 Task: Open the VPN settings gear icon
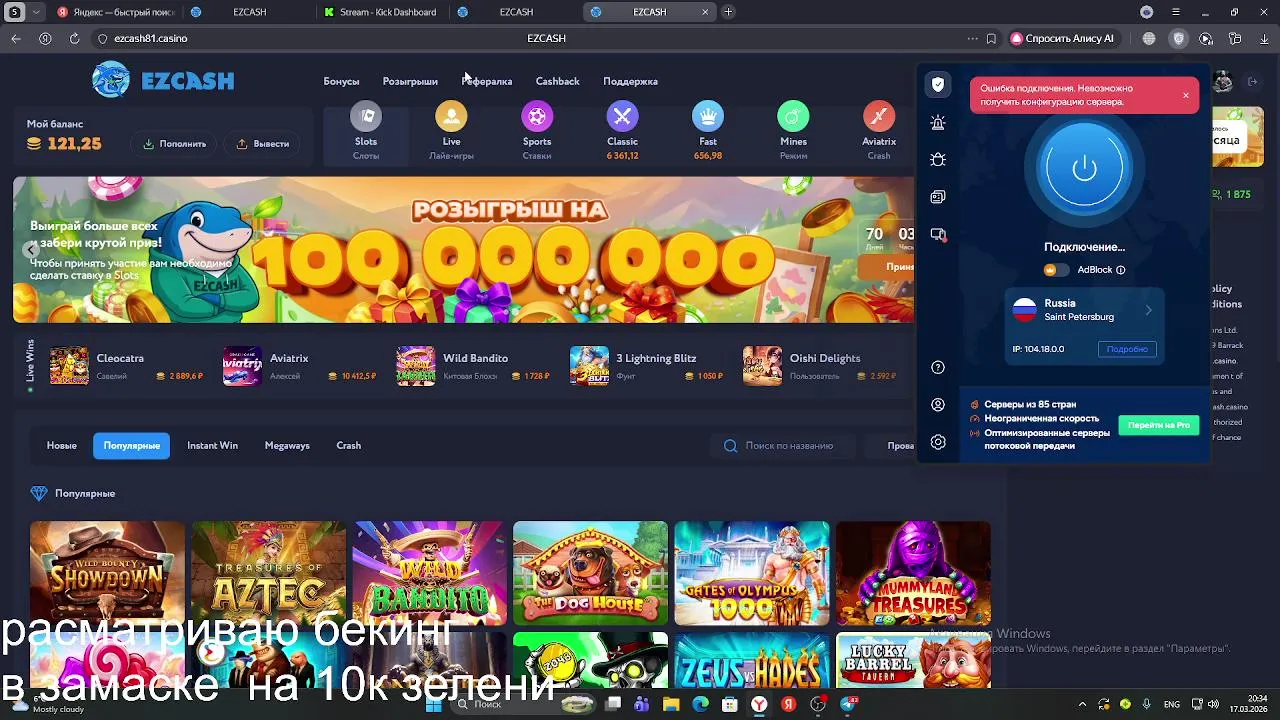(x=938, y=442)
